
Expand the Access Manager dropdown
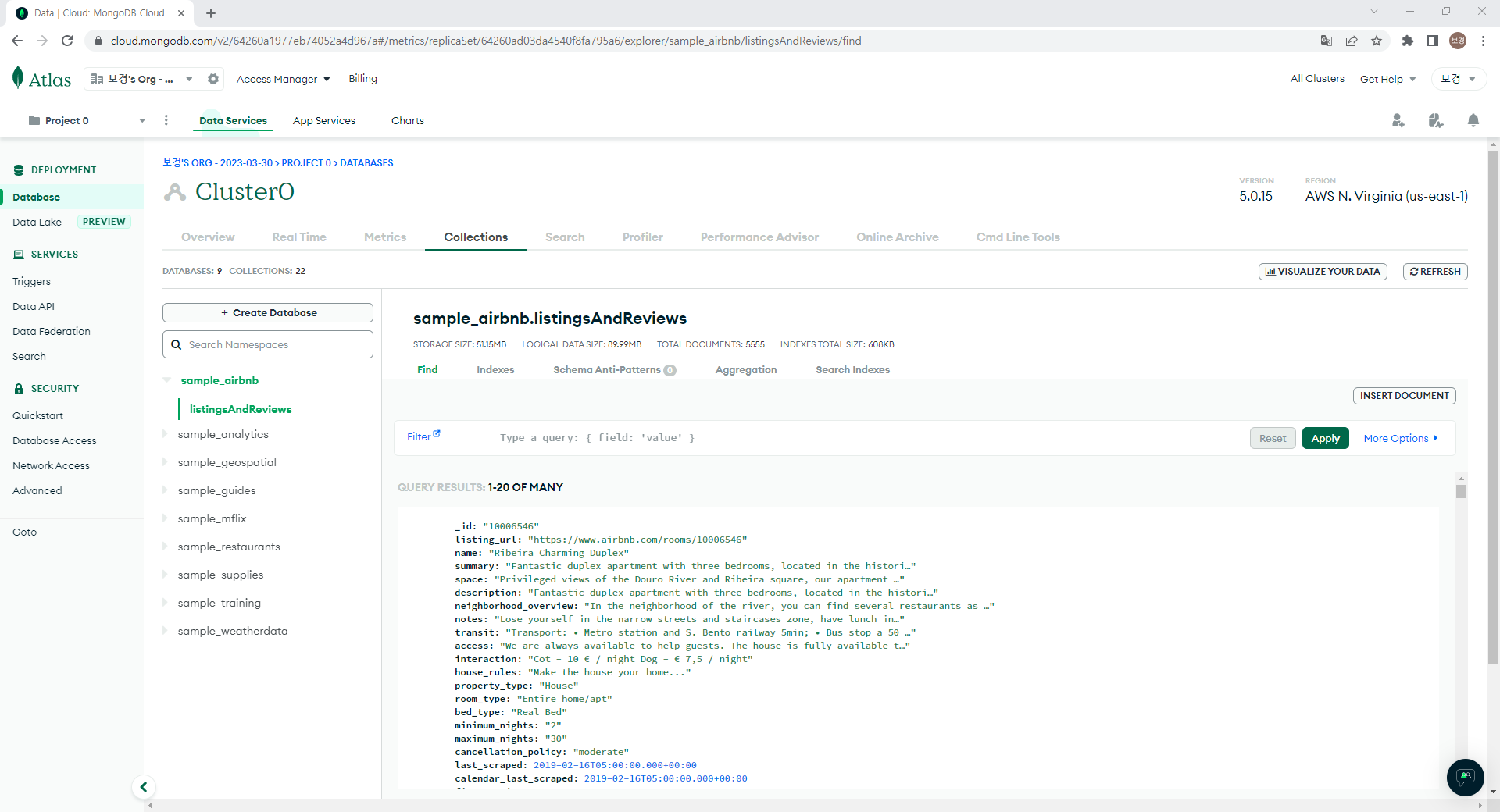(283, 79)
